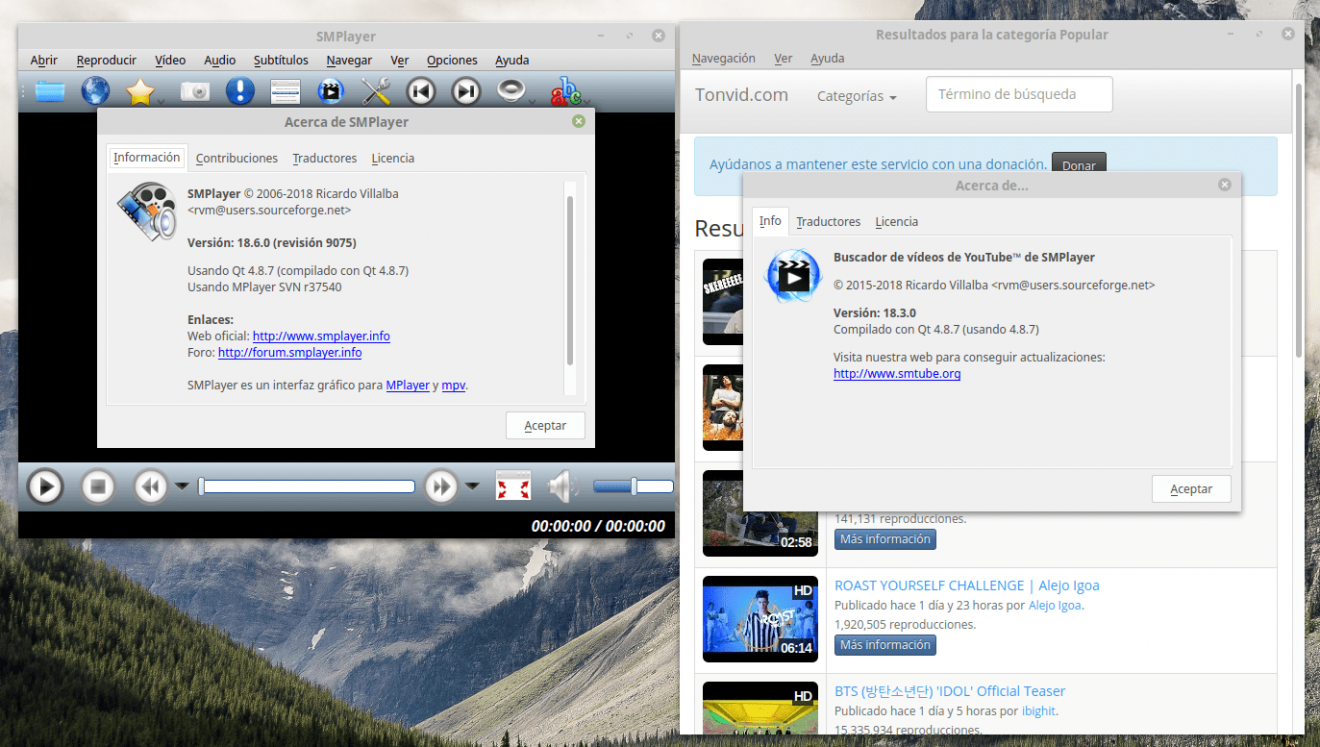Show file information via blue exclamation icon

(240, 91)
